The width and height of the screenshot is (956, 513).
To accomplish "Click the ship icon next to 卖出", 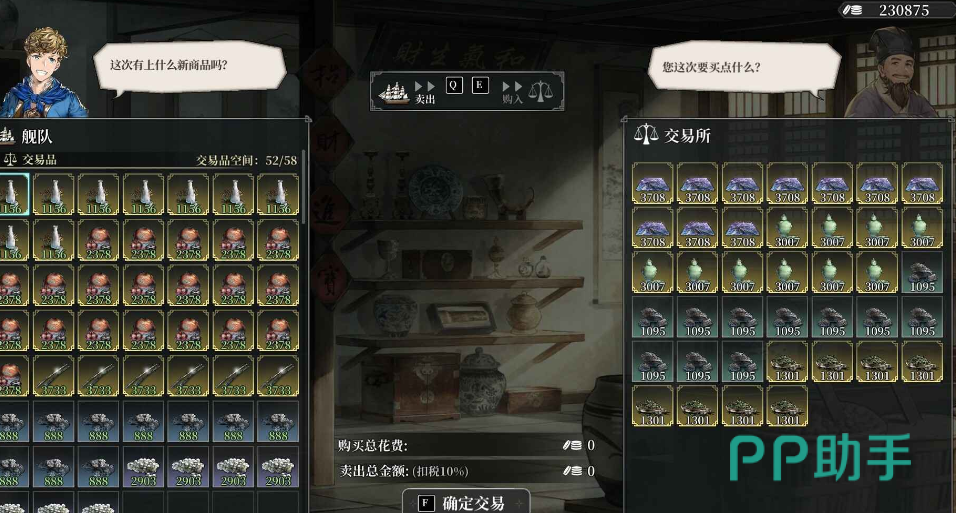I will [394, 92].
